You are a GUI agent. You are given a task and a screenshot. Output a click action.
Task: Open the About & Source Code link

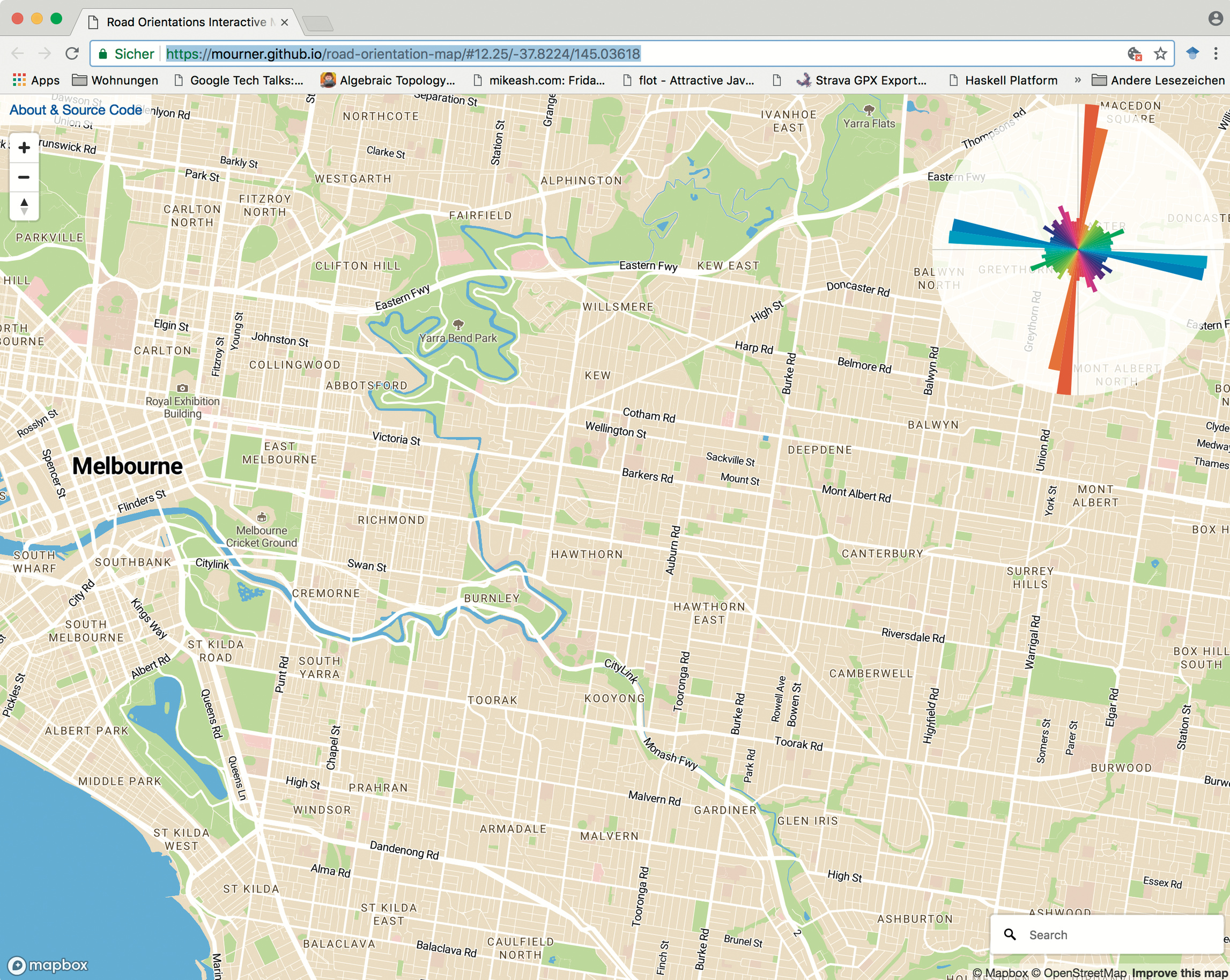click(76, 109)
